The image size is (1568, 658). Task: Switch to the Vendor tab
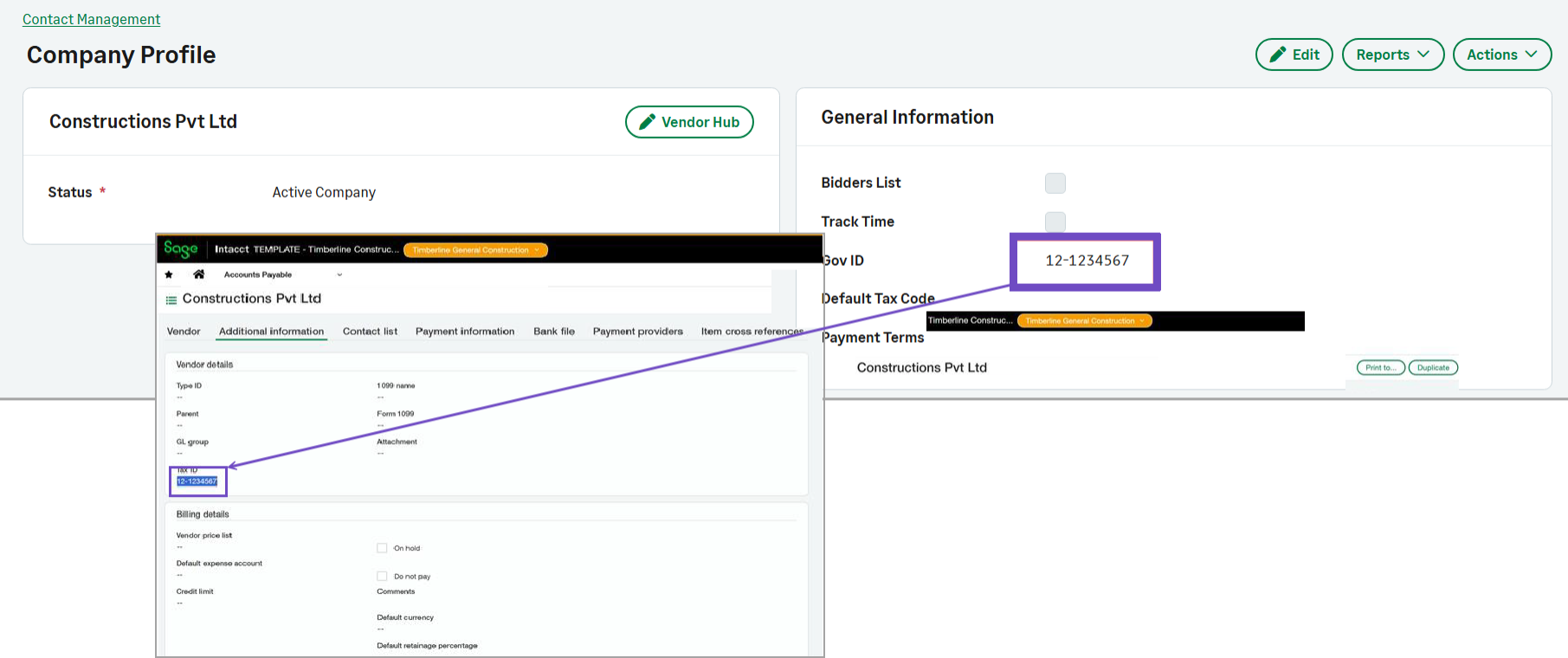point(184,332)
